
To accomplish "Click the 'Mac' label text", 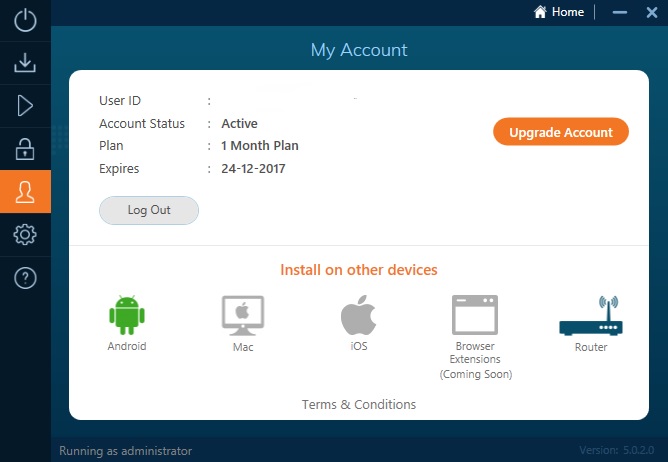I will 243,347.
